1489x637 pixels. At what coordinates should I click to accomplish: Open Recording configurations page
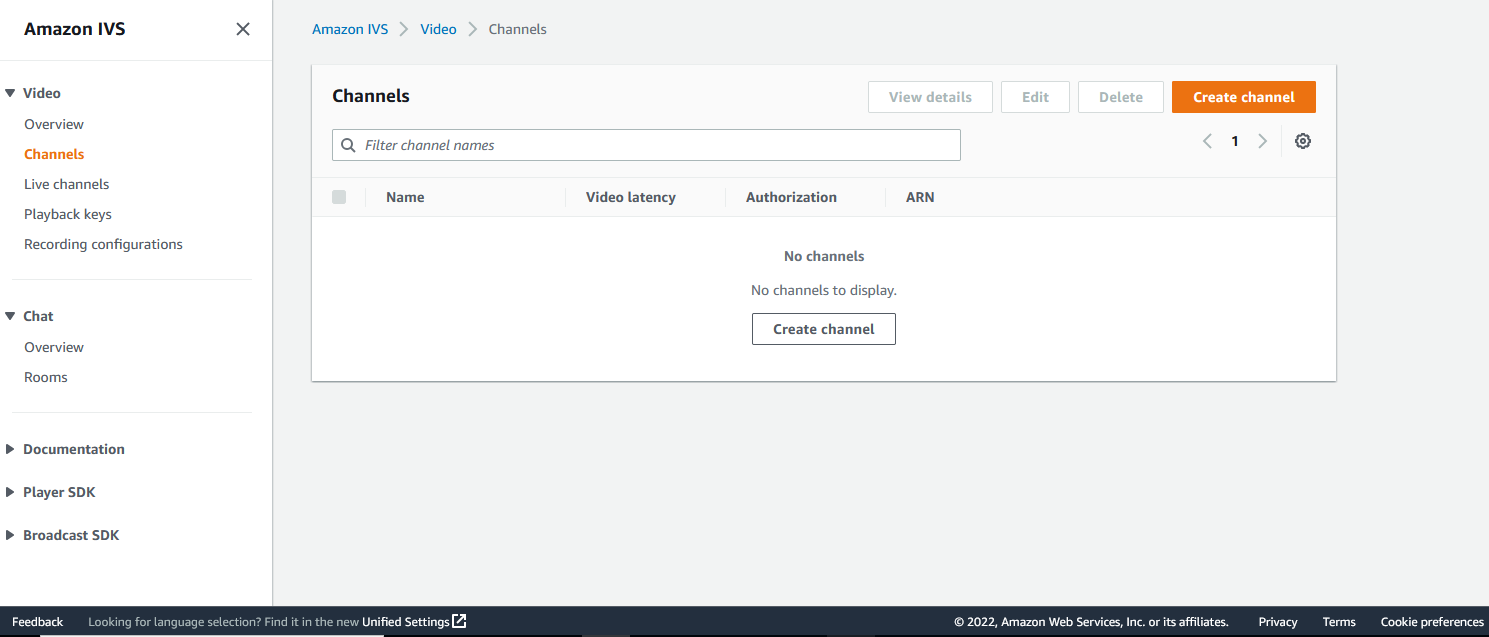(x=103, y=243)
